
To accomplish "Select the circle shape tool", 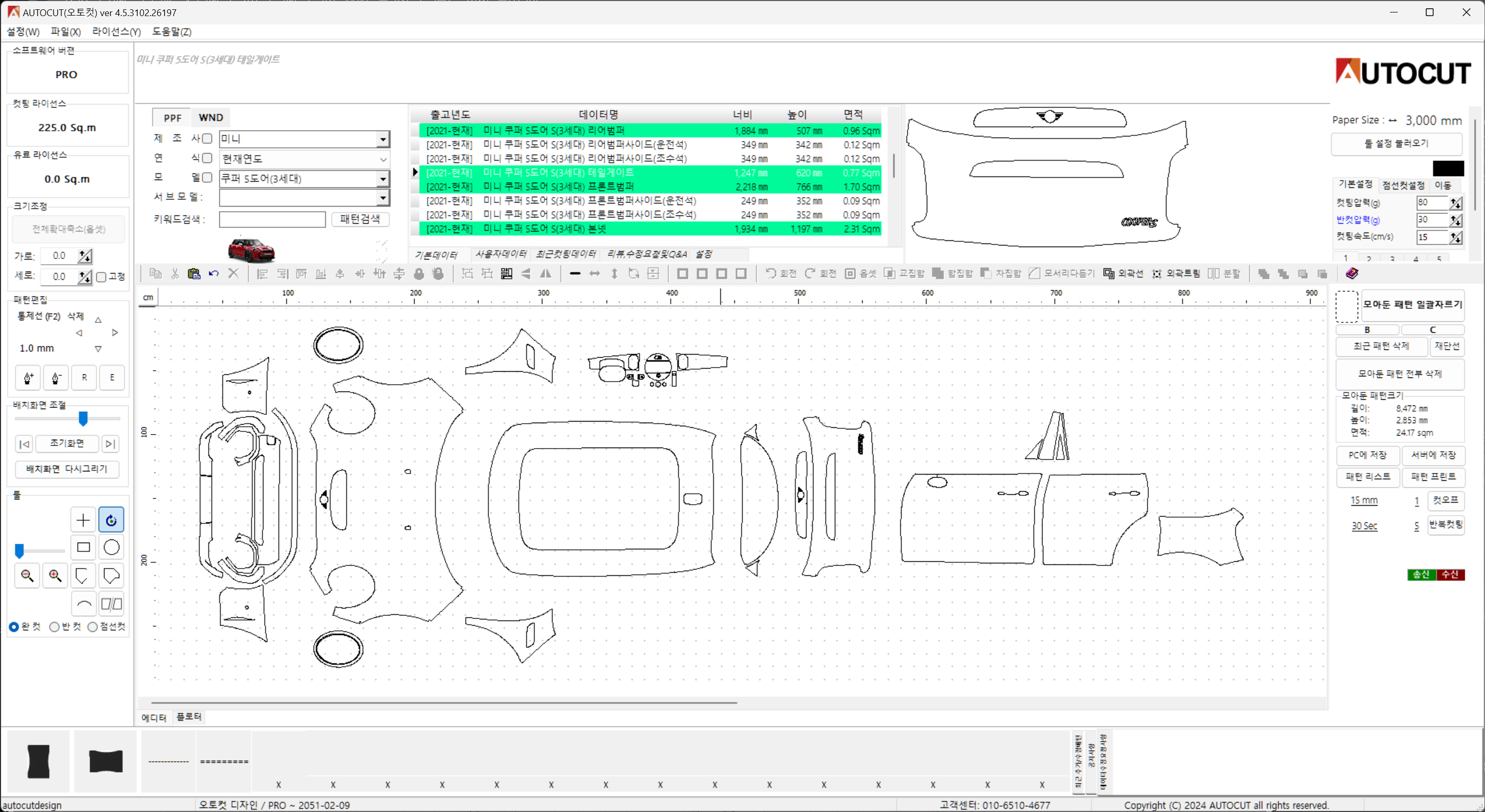I will click(x=111, y=548).
